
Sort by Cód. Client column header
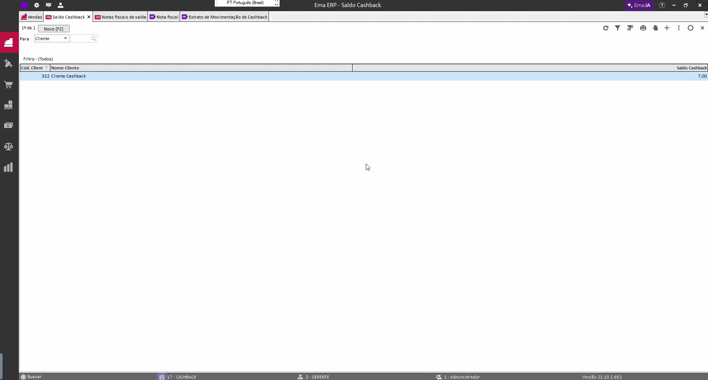(x=35, y=68)
